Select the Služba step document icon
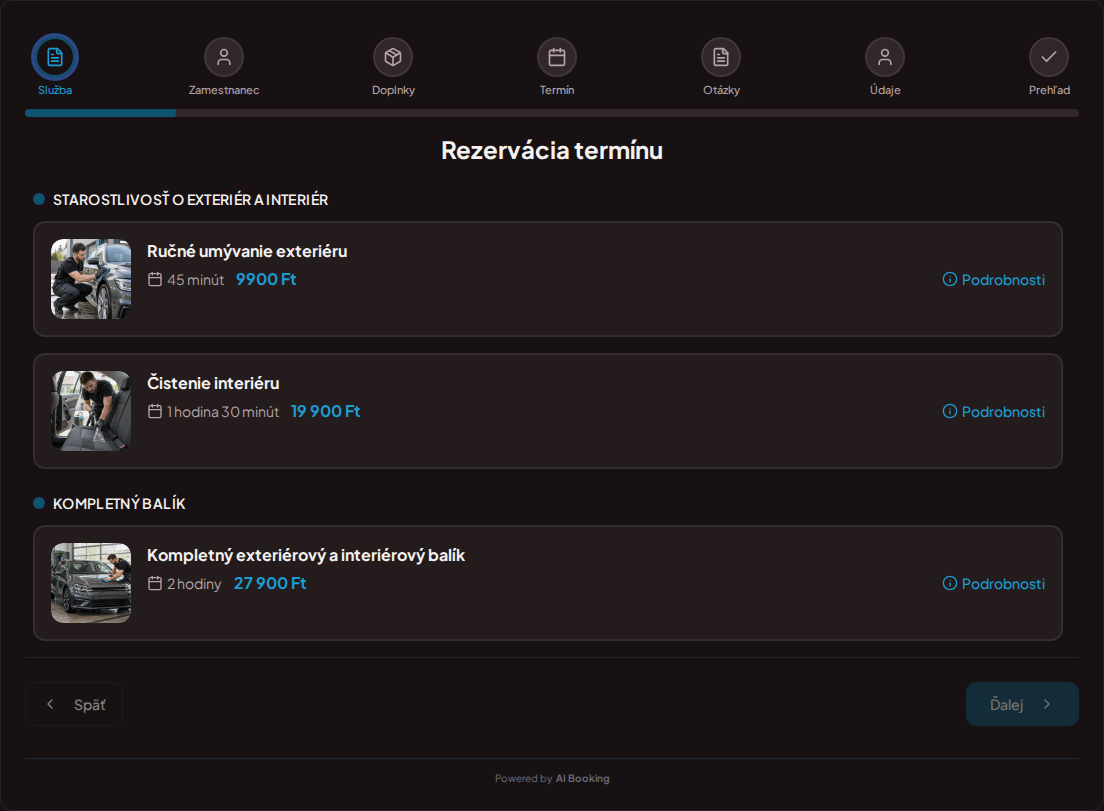1104x811 pixels. click(x=55, y=57)
